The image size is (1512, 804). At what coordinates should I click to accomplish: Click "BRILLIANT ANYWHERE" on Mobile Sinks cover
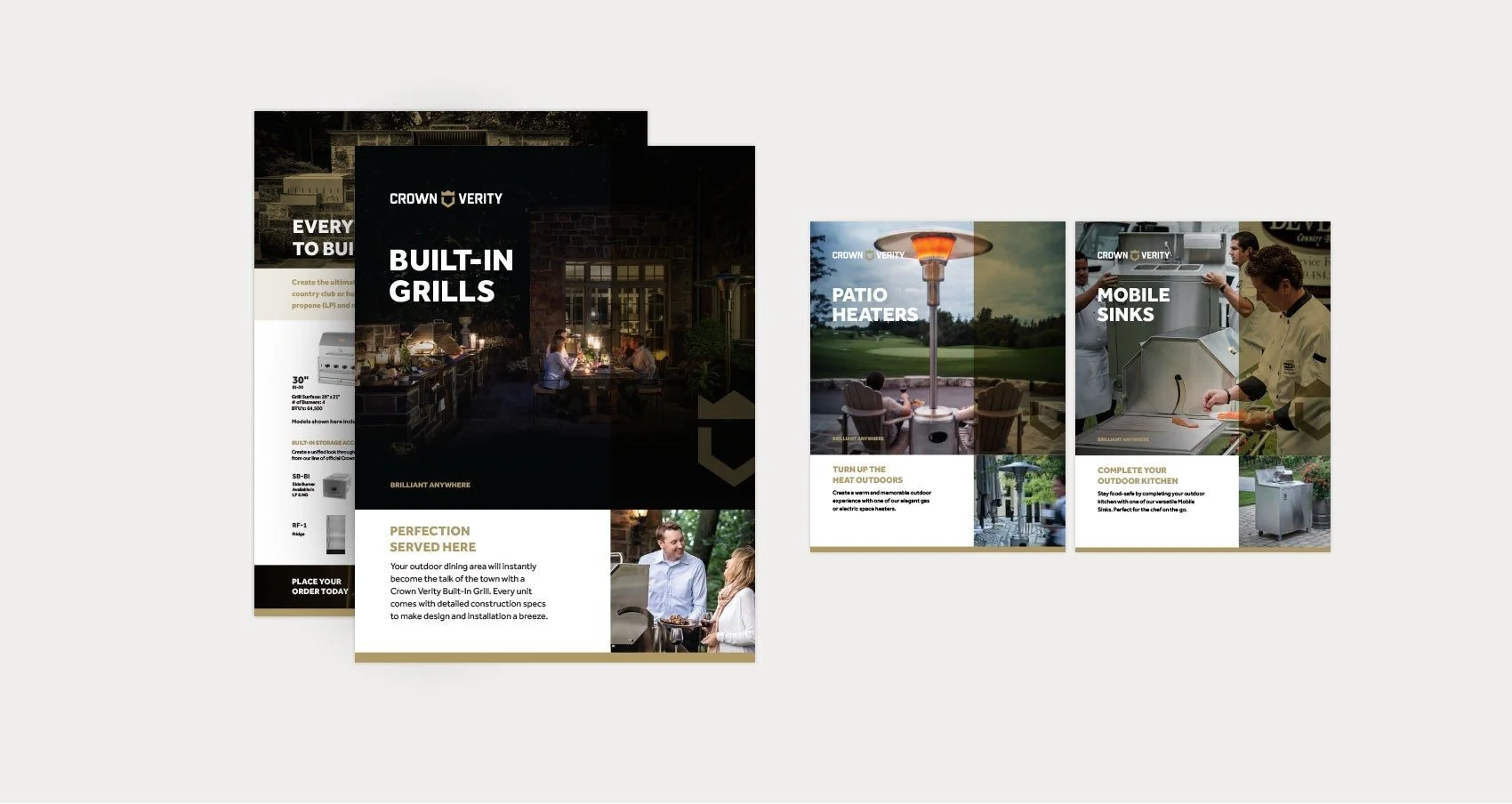click(1122, 438)
